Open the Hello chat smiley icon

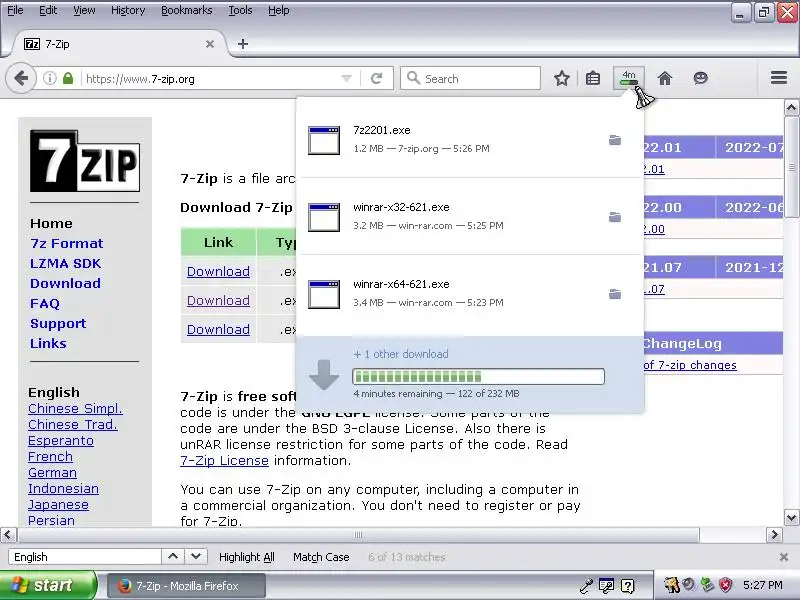tap(701, 79)
